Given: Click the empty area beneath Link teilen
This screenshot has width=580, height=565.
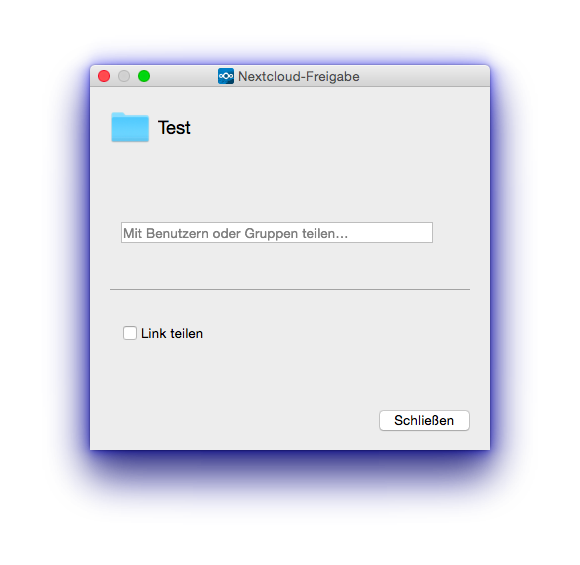Looking at the screenshot, I should [x=237, y=374].
